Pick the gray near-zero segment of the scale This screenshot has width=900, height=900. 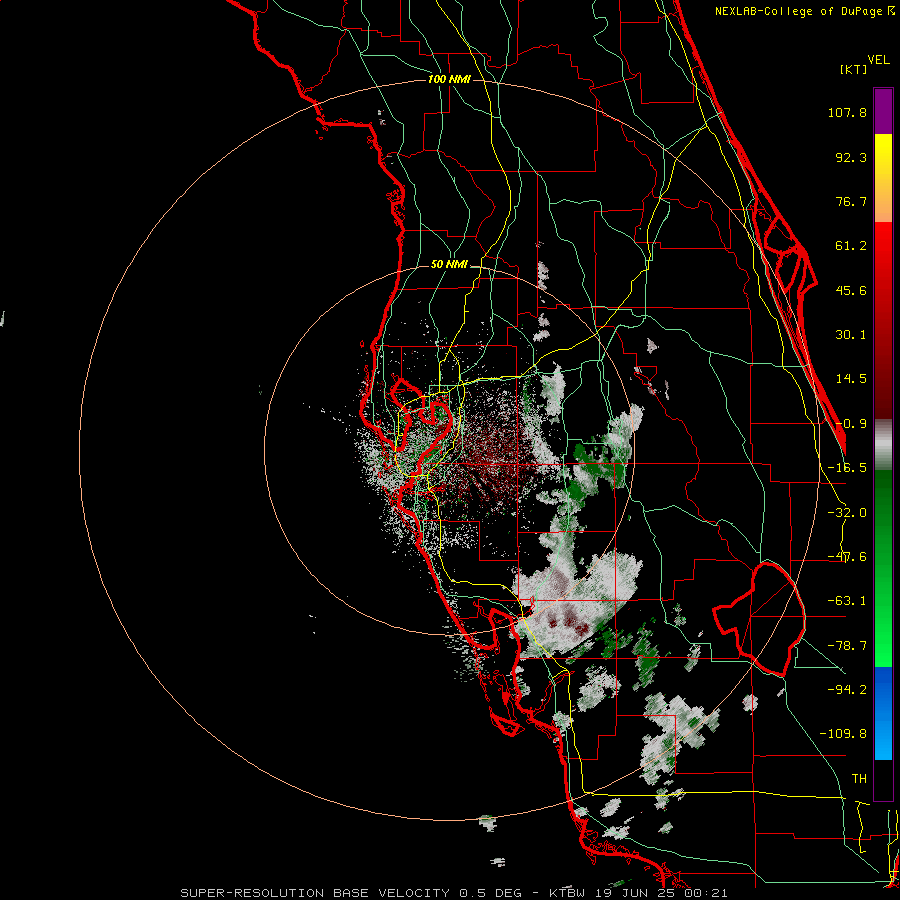coord(883,444)
